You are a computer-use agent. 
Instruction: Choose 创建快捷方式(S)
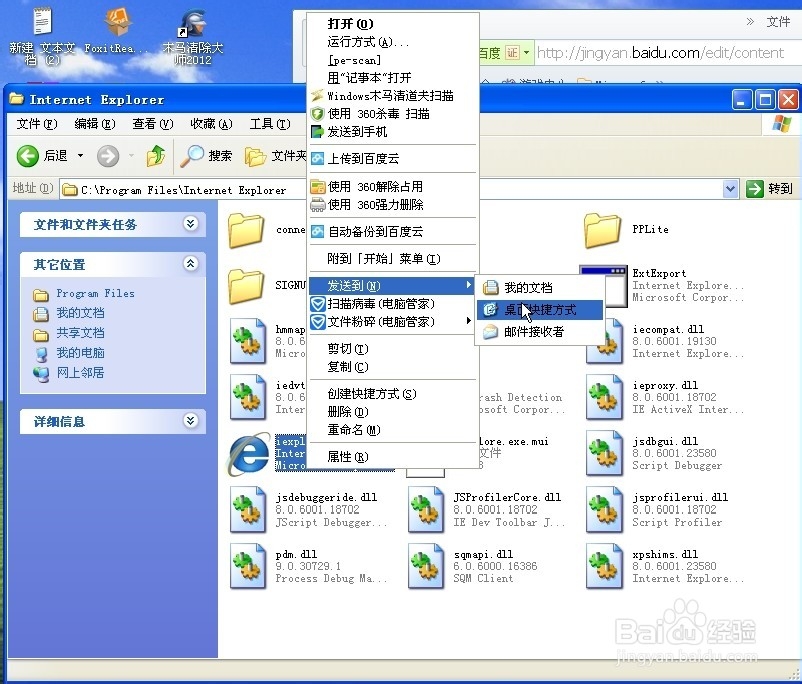click(x=393, y=394)
